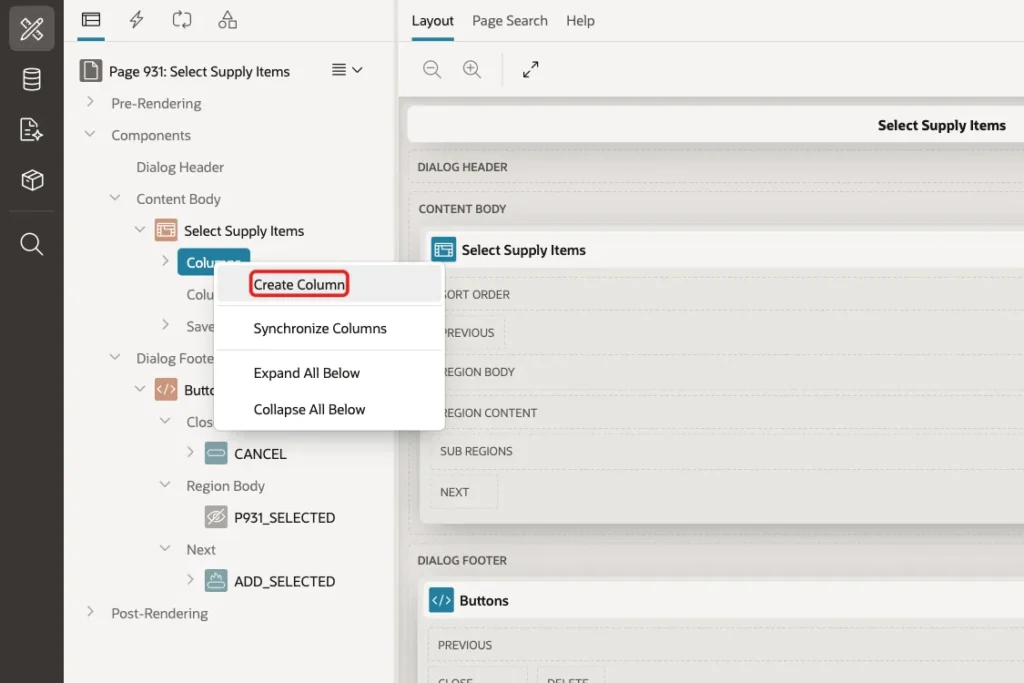This screenshot has height=683, width=1024.
Task: Select ADD_SELECTED in the tree
Action: pos(284,581)
